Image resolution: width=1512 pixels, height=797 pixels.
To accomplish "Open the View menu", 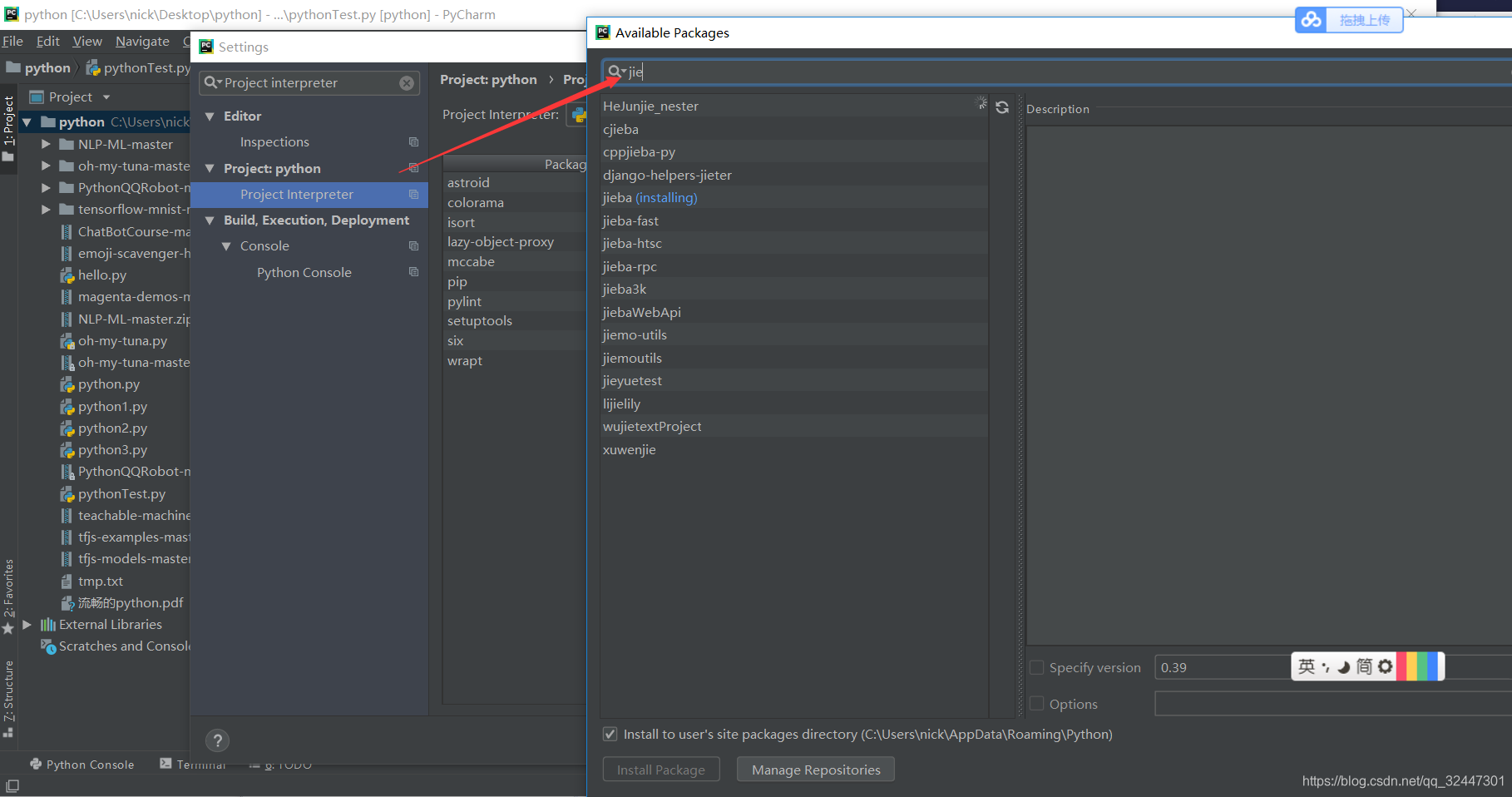I will (x=87, y=41).
